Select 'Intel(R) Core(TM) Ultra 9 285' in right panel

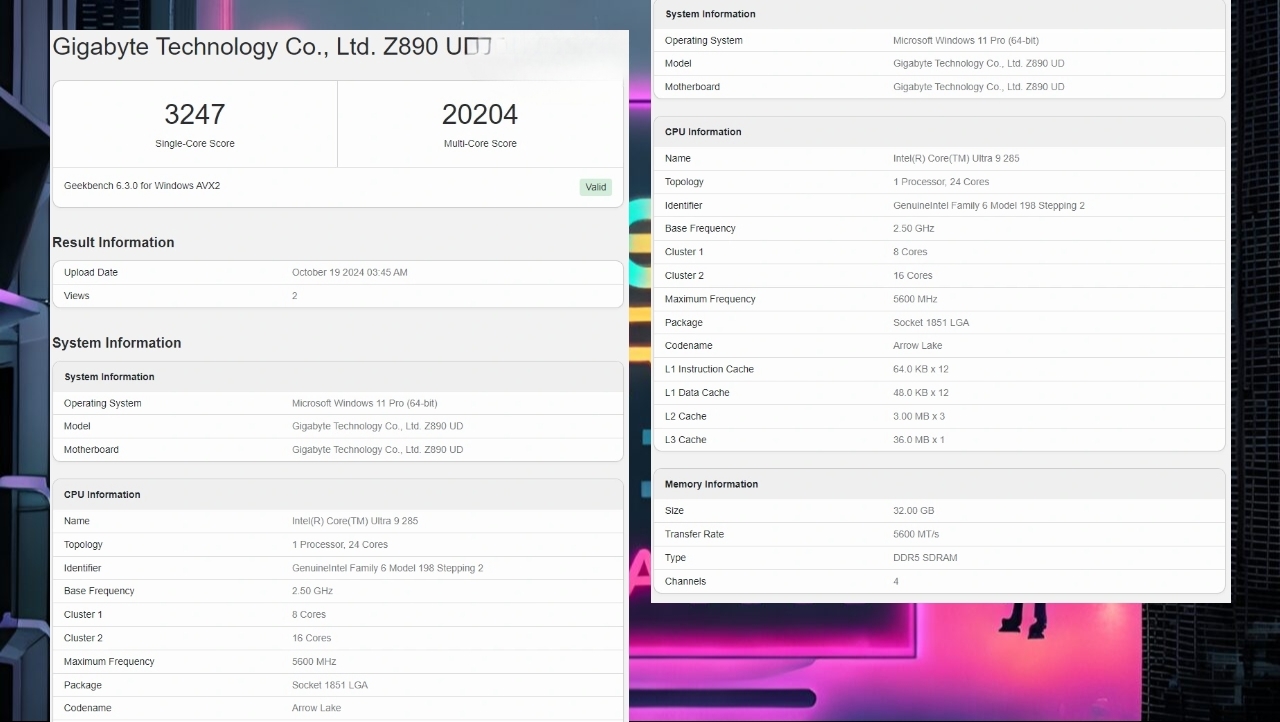(x=956, y=158)
